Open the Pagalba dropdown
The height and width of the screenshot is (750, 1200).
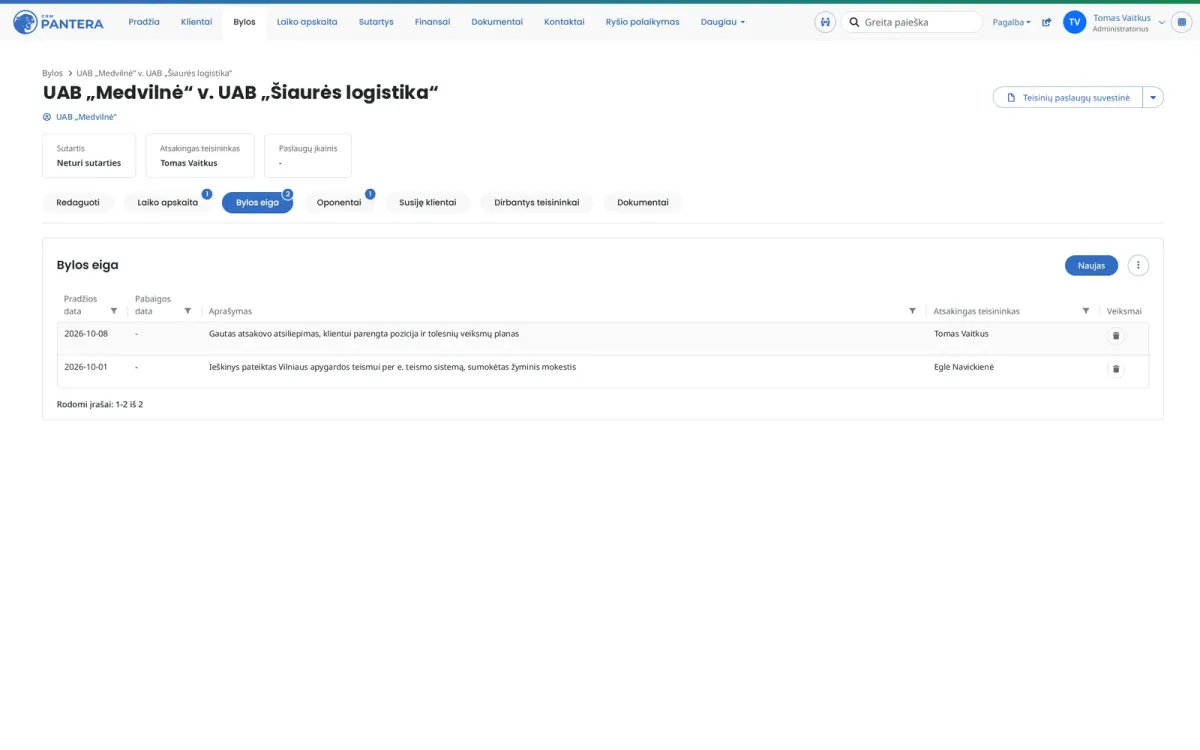point(1012,22)
